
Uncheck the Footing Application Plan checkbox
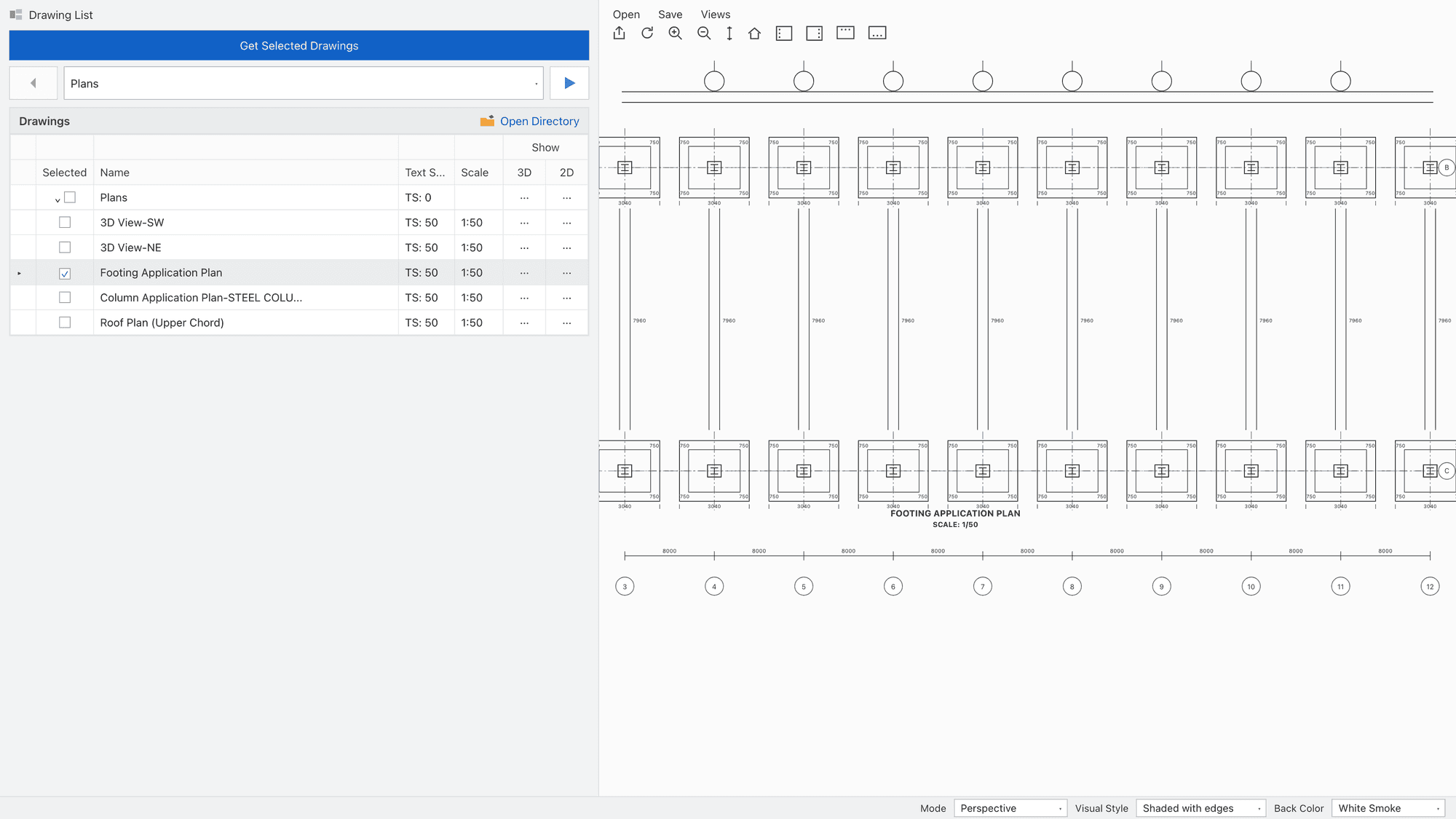tap(65, 273)
